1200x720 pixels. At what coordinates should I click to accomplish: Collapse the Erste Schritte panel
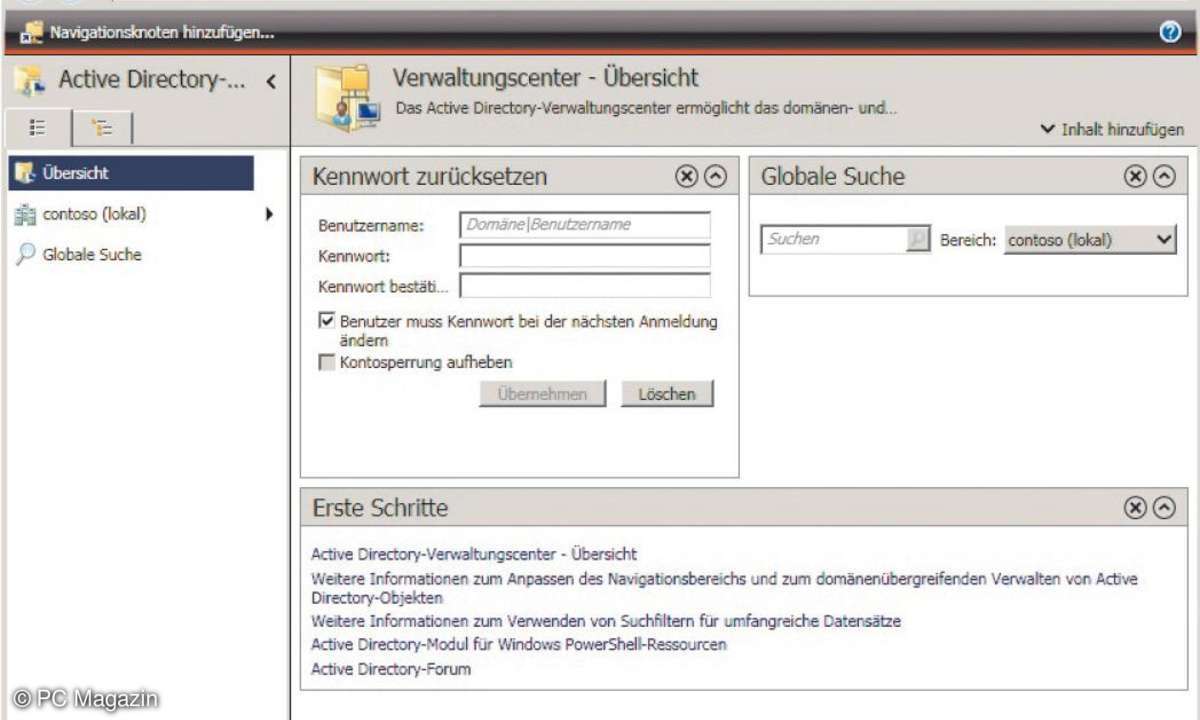[1164, 508]
